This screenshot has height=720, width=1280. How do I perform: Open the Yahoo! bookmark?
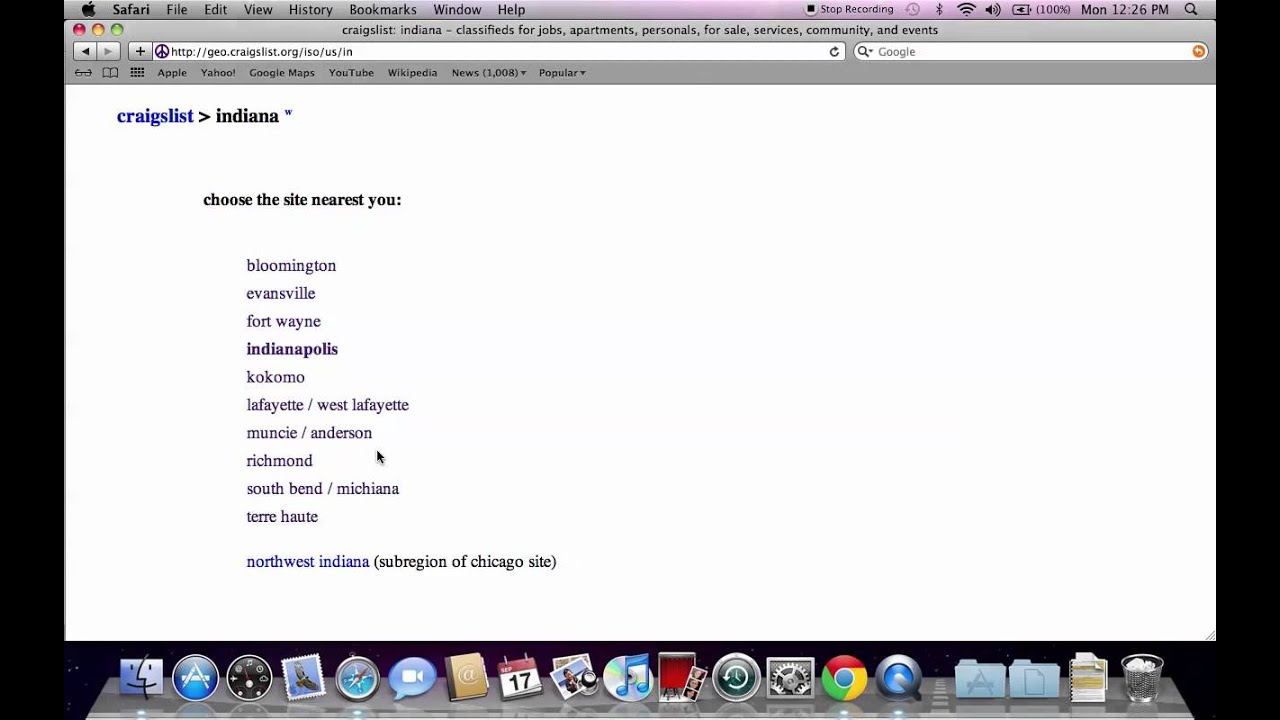pyautogui.click(x=218, y=73)
